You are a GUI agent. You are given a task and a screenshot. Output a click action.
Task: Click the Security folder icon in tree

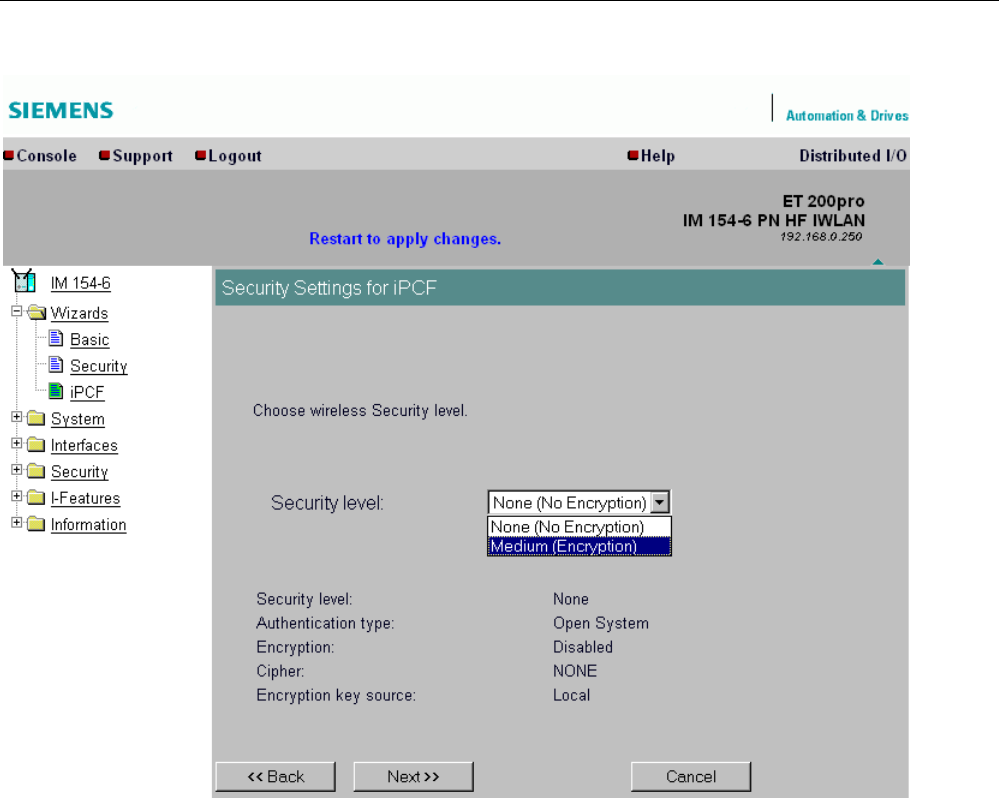pyautogui.click(x=36, y=471)
